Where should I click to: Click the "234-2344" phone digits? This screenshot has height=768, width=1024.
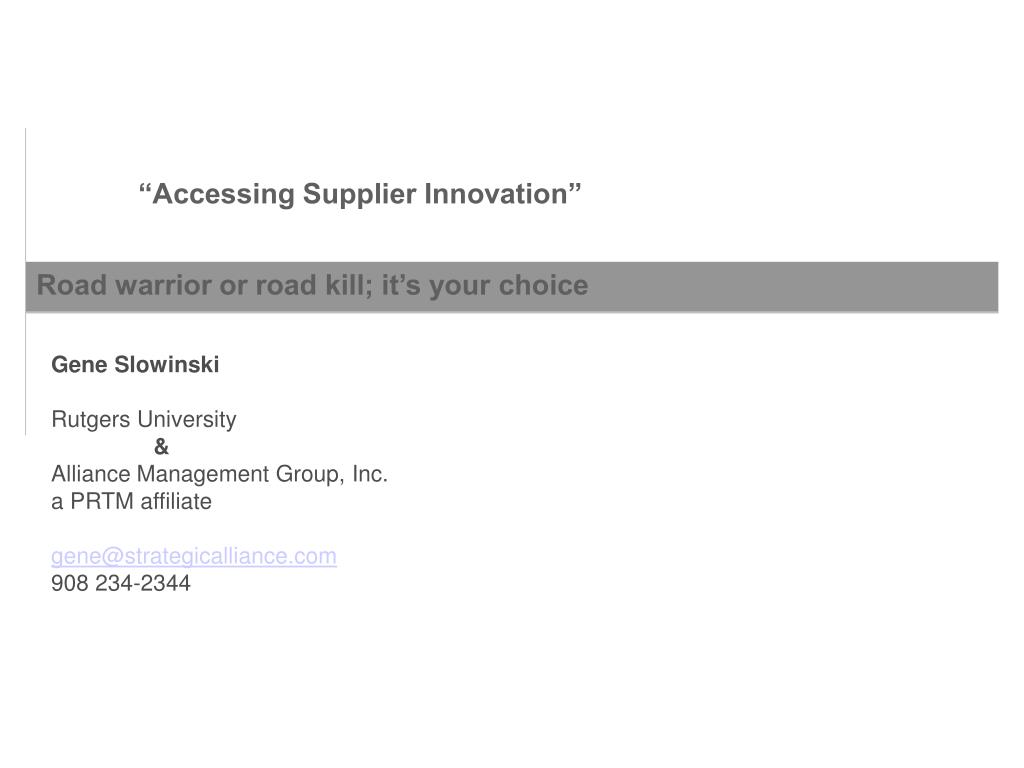143,583
